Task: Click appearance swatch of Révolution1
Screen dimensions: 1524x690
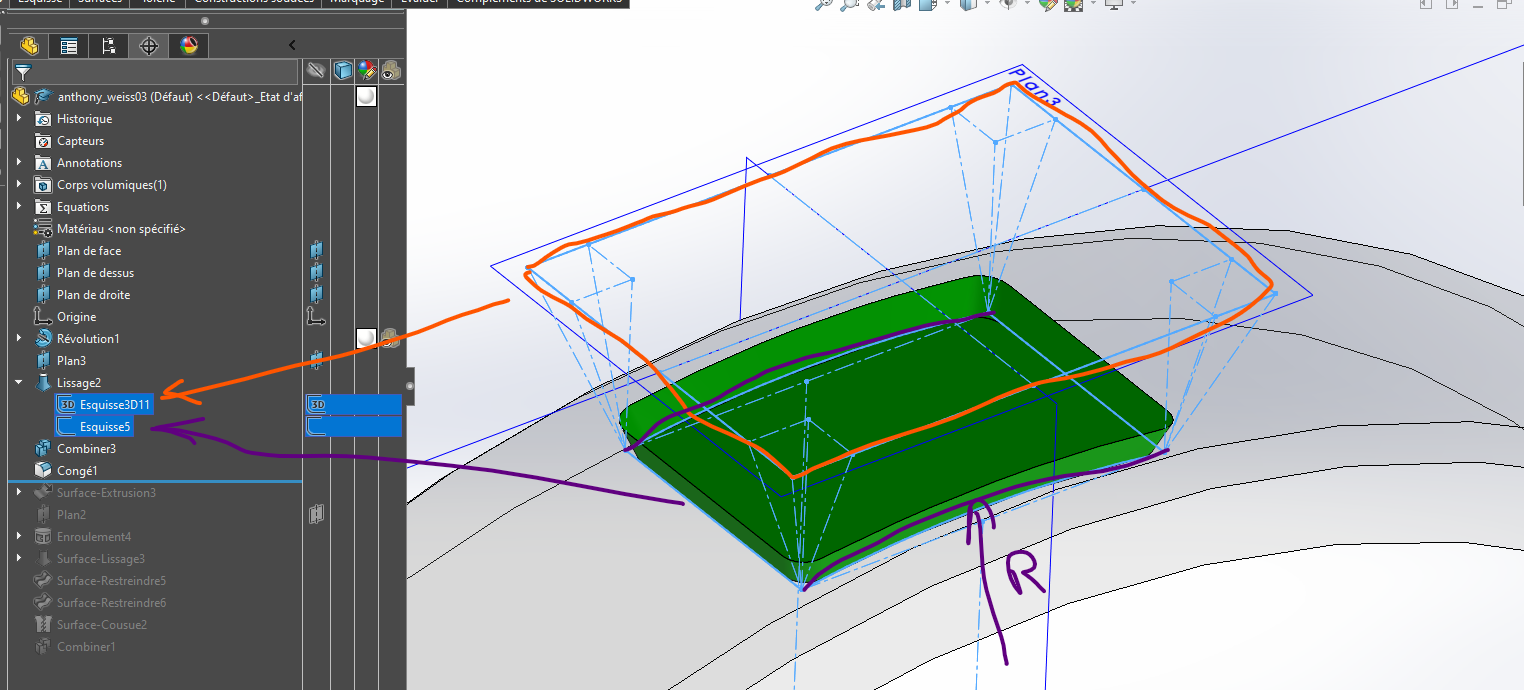Action: 367,339
